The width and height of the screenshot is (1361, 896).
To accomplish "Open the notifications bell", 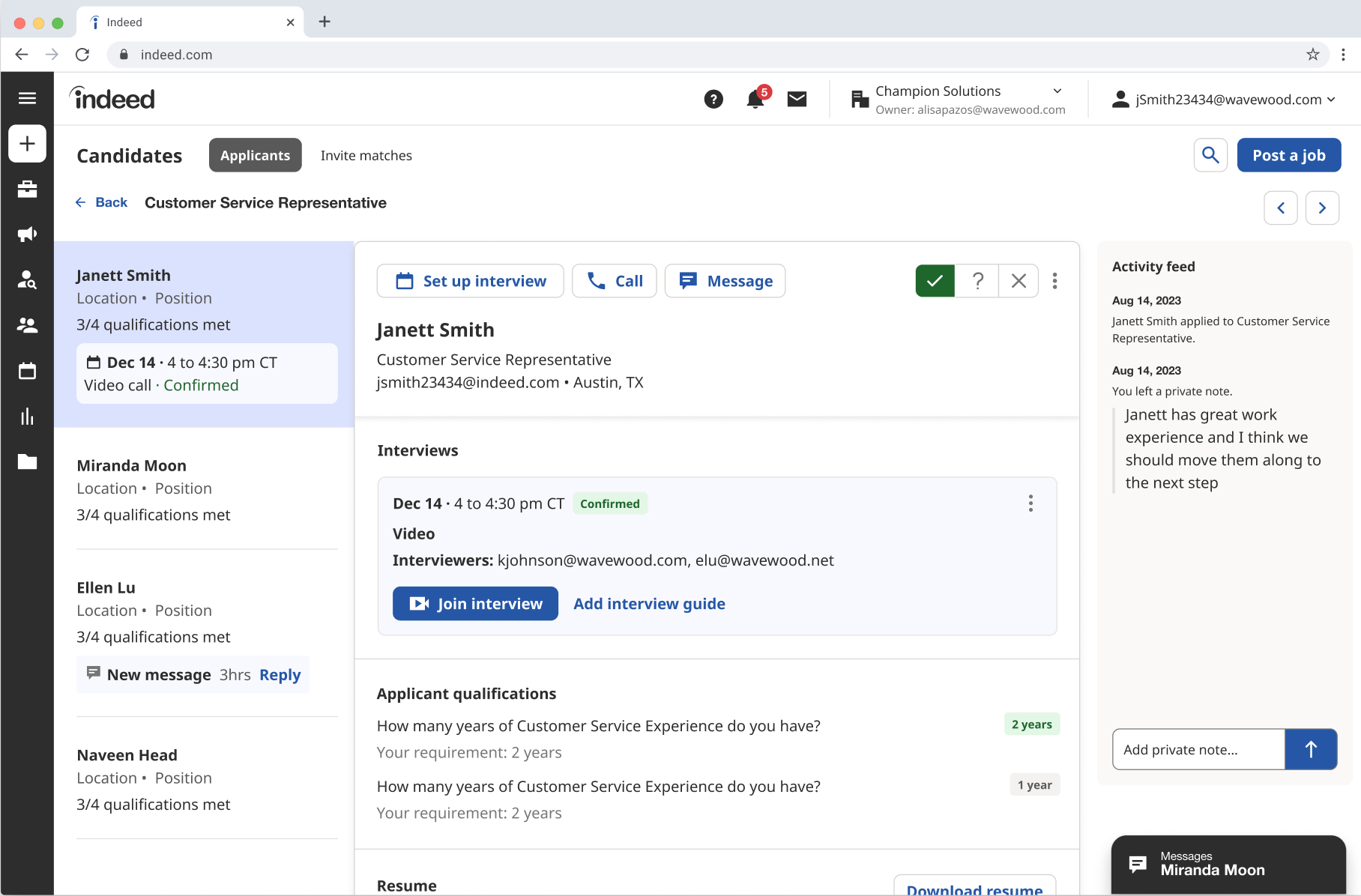I will 755,99.
